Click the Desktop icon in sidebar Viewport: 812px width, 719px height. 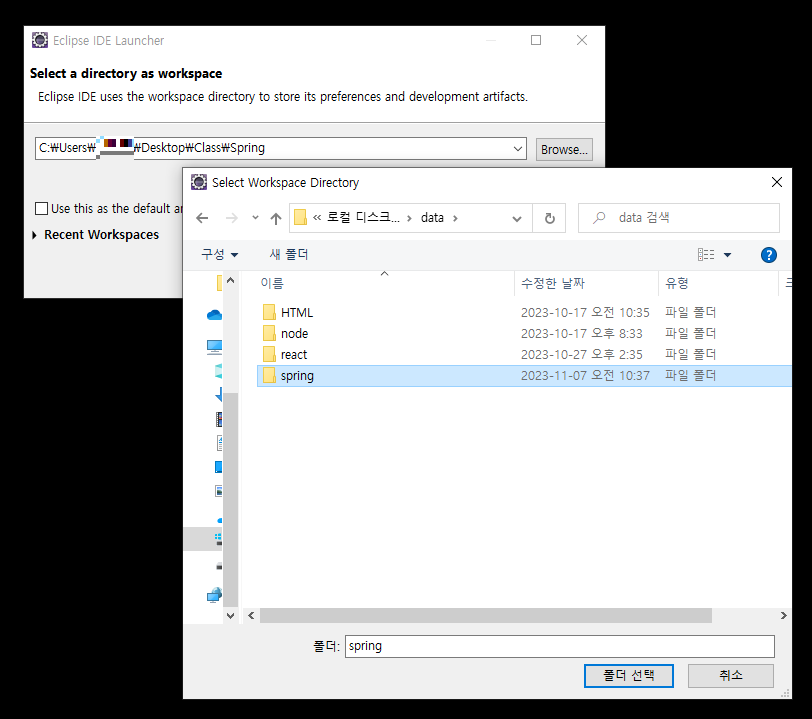[x=219, y=467]
